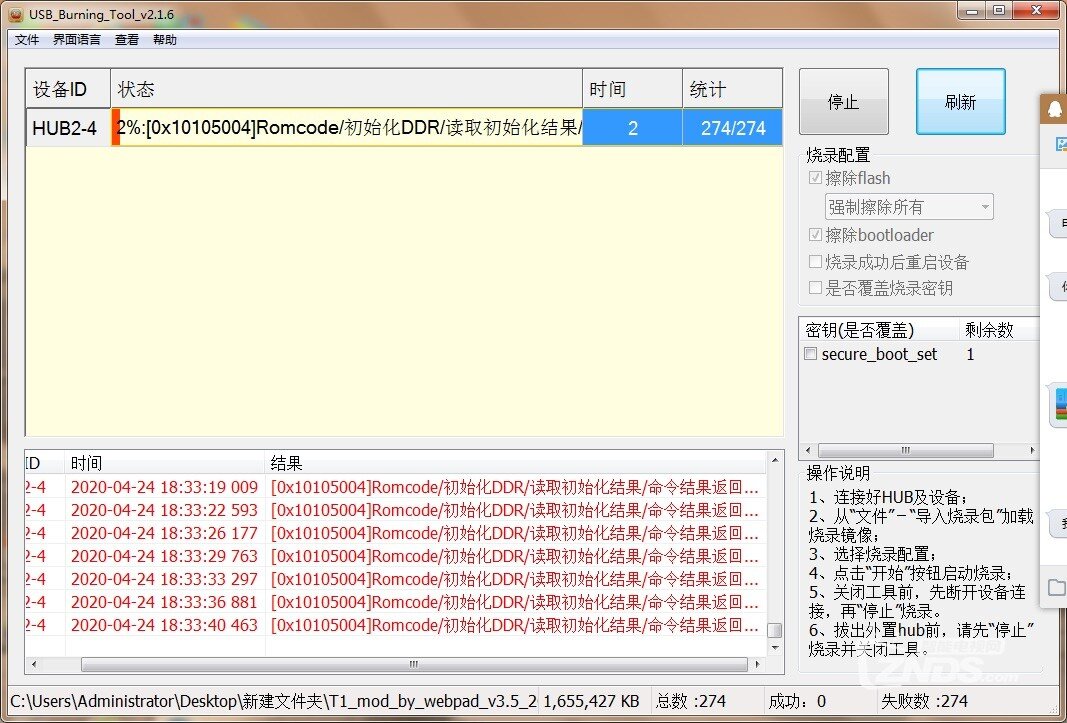1067x723 pixels.
Task: Check the secure_boot_set key checkbox
Action: [x=810, y=354]
